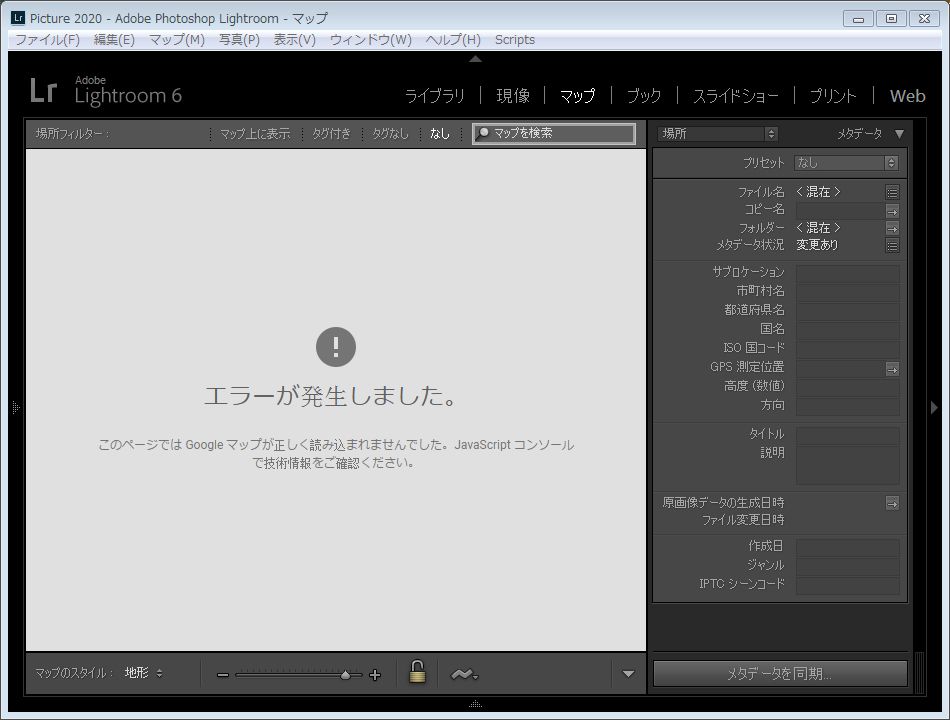Screen dimensions: 950x720
Task: Click the list icon beside メタデータ状況
Action: coord(892,246)
